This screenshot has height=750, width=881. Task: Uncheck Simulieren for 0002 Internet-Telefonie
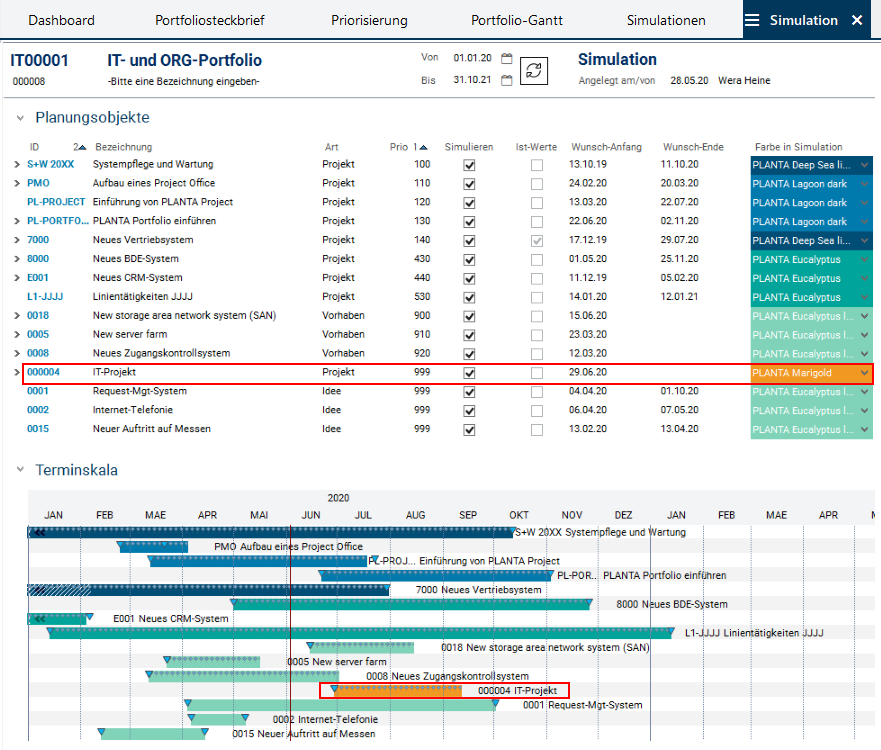click(x=470, y=411)
